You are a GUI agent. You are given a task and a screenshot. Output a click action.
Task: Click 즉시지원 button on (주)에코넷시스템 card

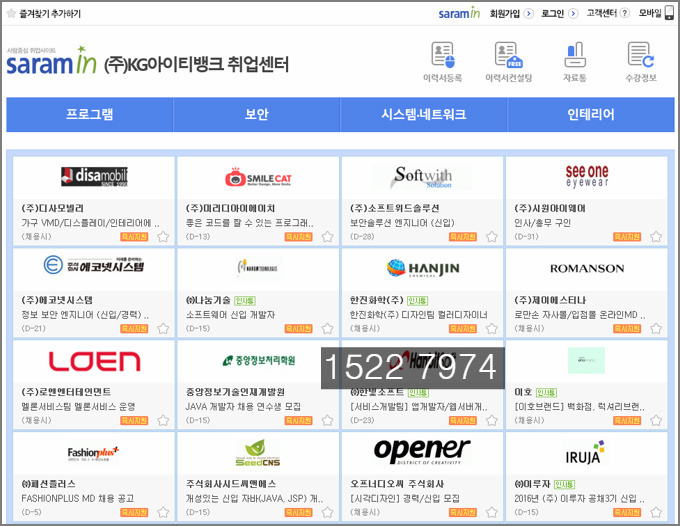pyautogui.click(x=134, y=329)
